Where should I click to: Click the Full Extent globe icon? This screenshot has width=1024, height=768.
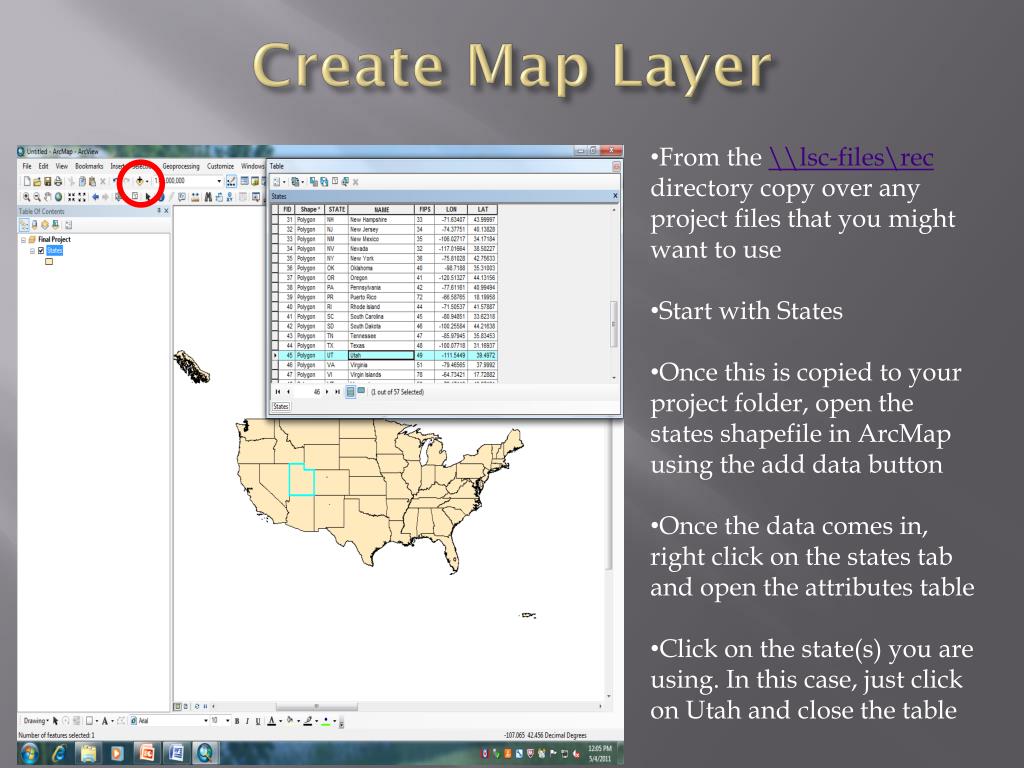60,197
